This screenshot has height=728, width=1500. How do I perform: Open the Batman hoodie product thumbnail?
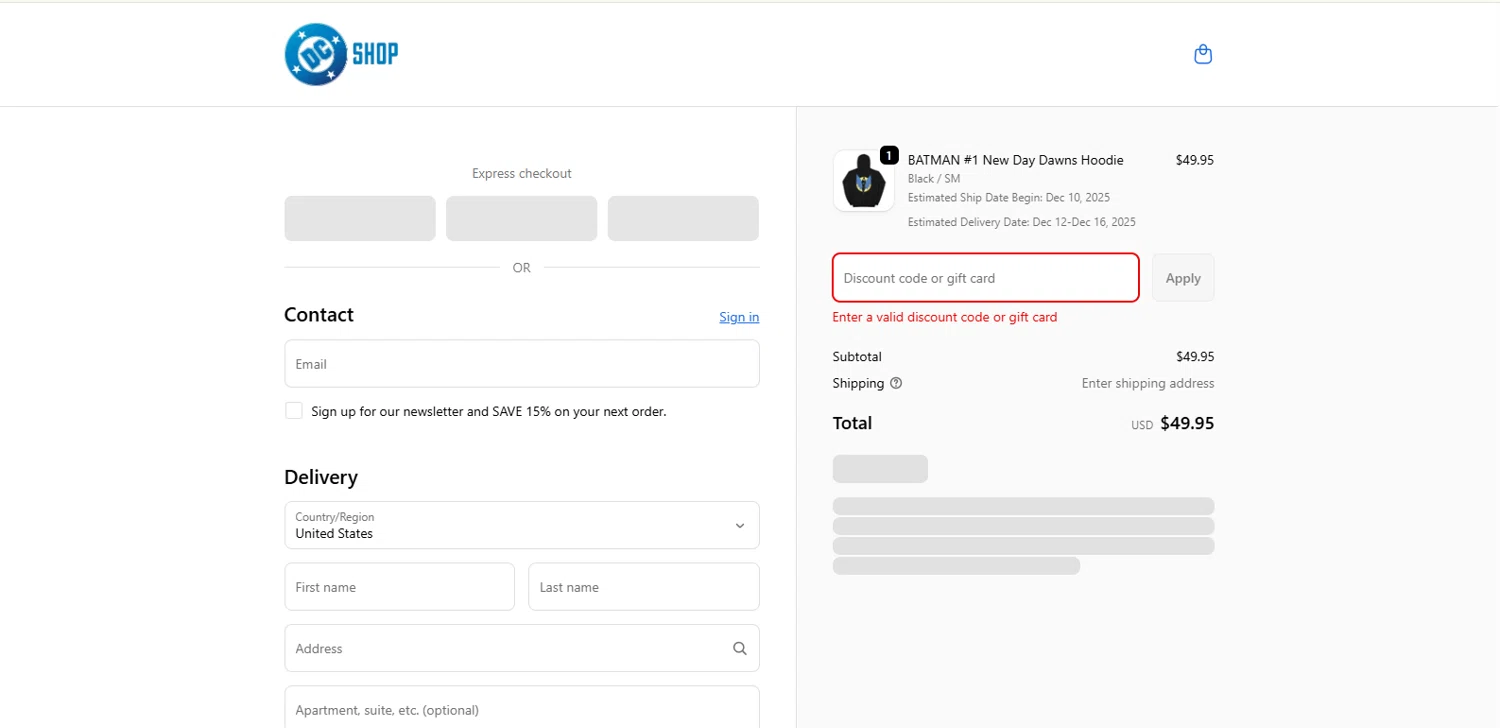pos(864,181)
